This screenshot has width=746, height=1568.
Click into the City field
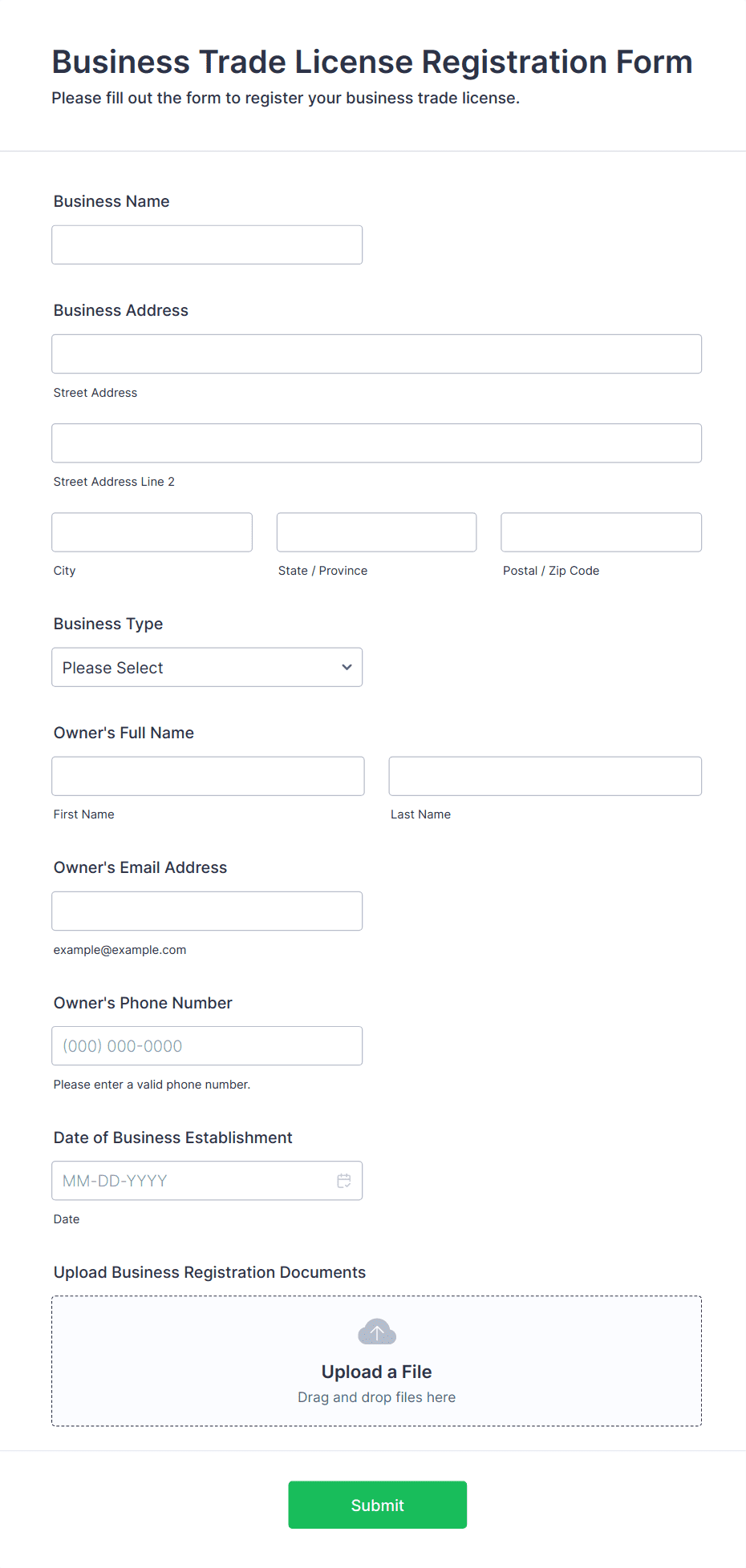[x=152, y=532]
